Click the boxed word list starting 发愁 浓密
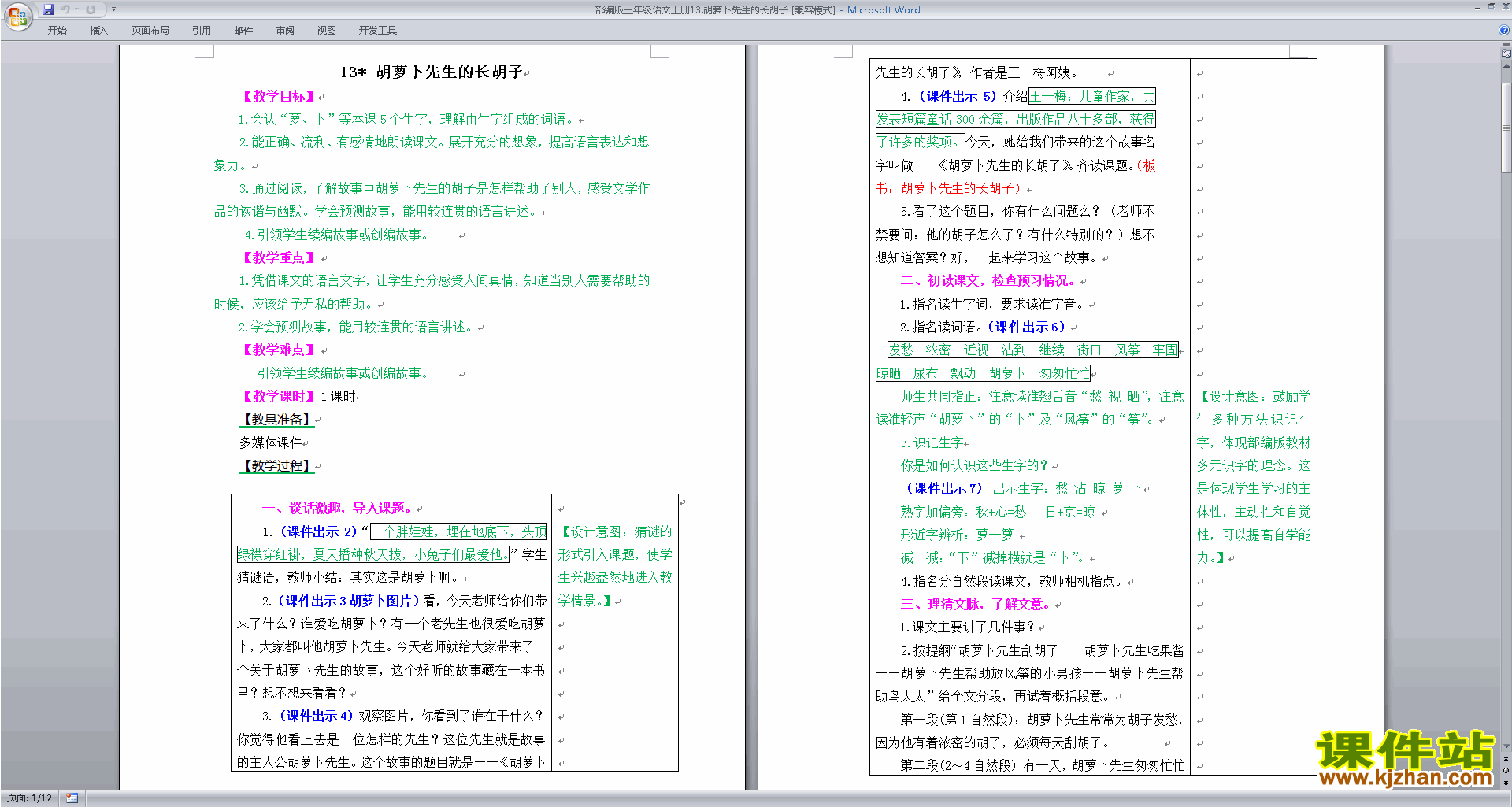The height and width of the screenshot is (807, 1512). click(1032, 350)
